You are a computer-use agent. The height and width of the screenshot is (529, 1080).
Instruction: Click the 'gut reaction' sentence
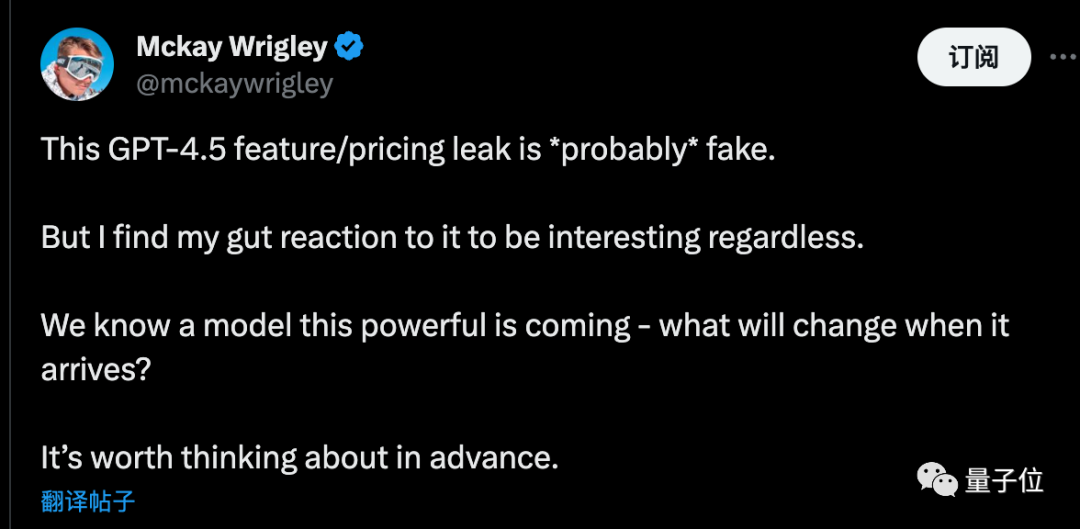click(x=452, y=238)
